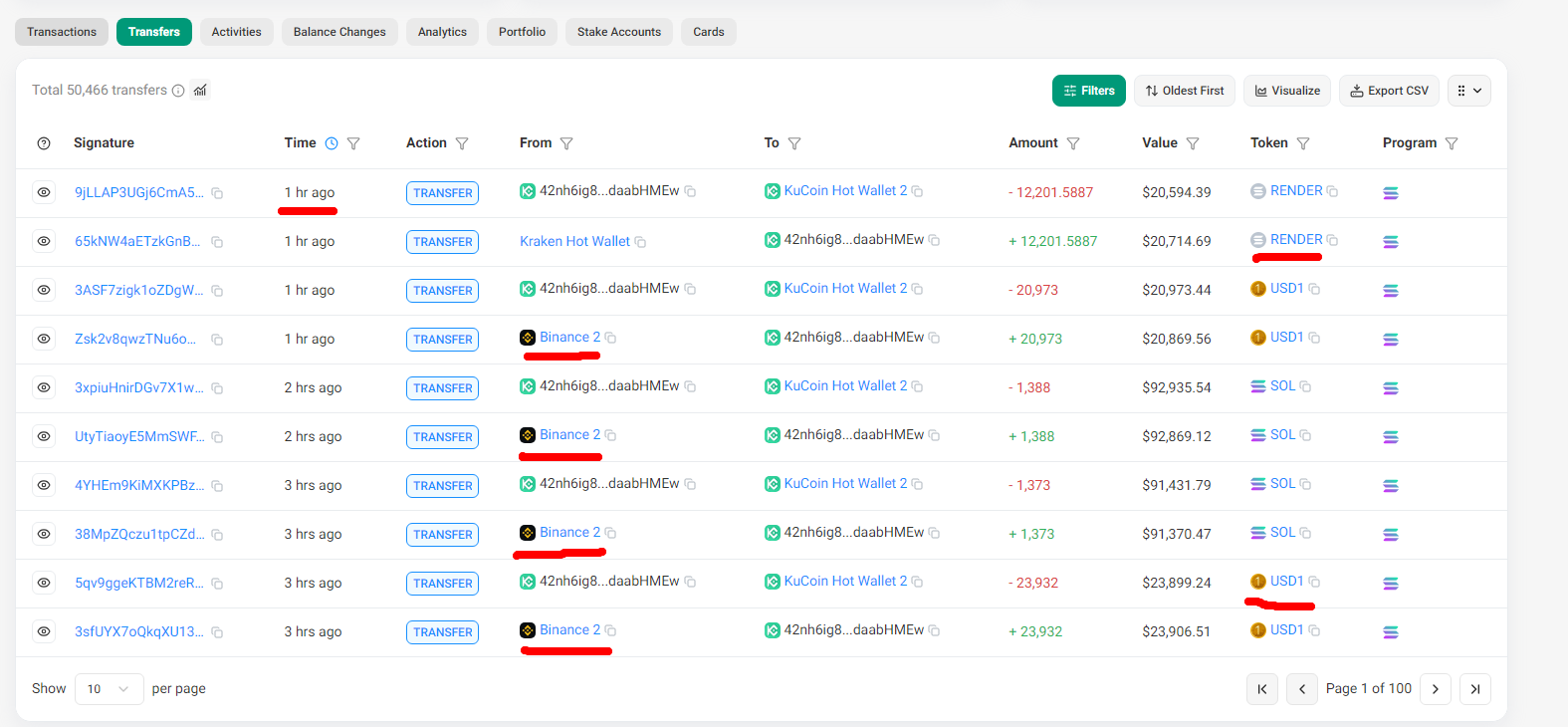Copy KuCoin Hot Wallet 2 address in first row
The width and height of the screenshot is (1568, 727).
[x=917, y=191]
